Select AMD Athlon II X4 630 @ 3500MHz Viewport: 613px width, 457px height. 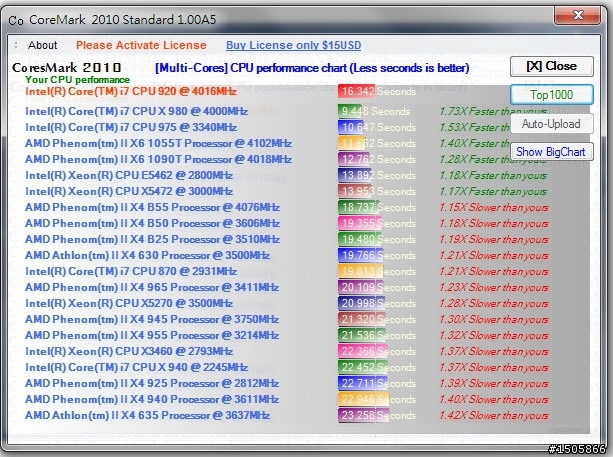[x=147, y=256]
